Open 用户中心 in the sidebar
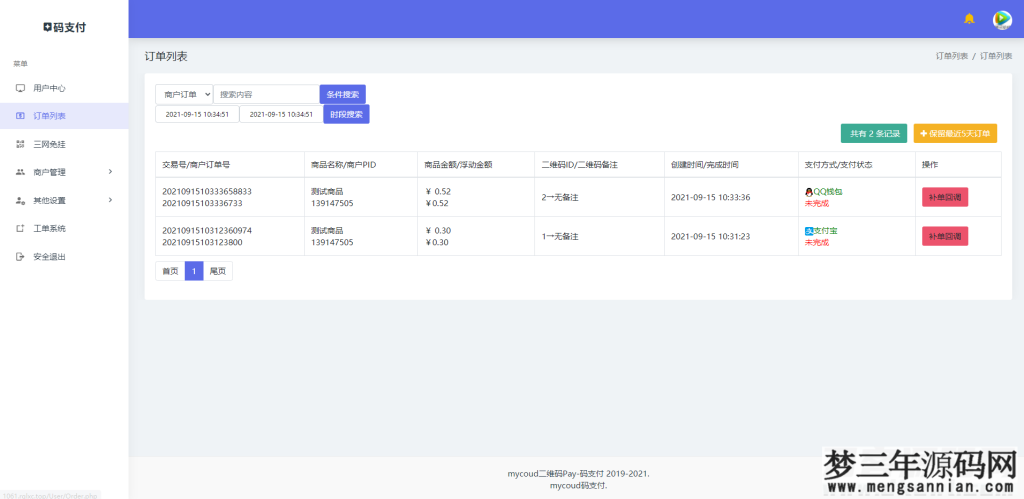 tap(64, 88)
